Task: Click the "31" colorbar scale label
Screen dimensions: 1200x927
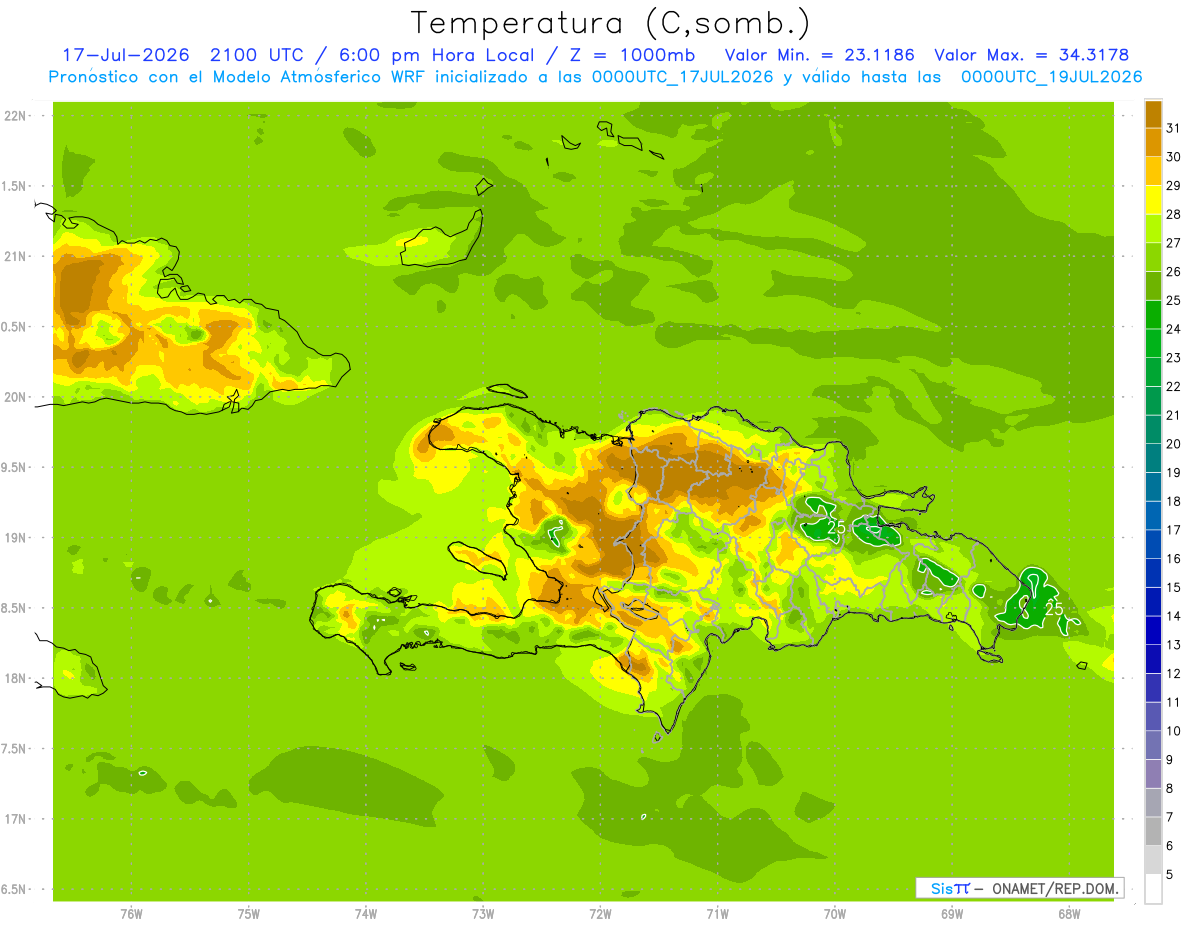Action: click(1174, 128)
